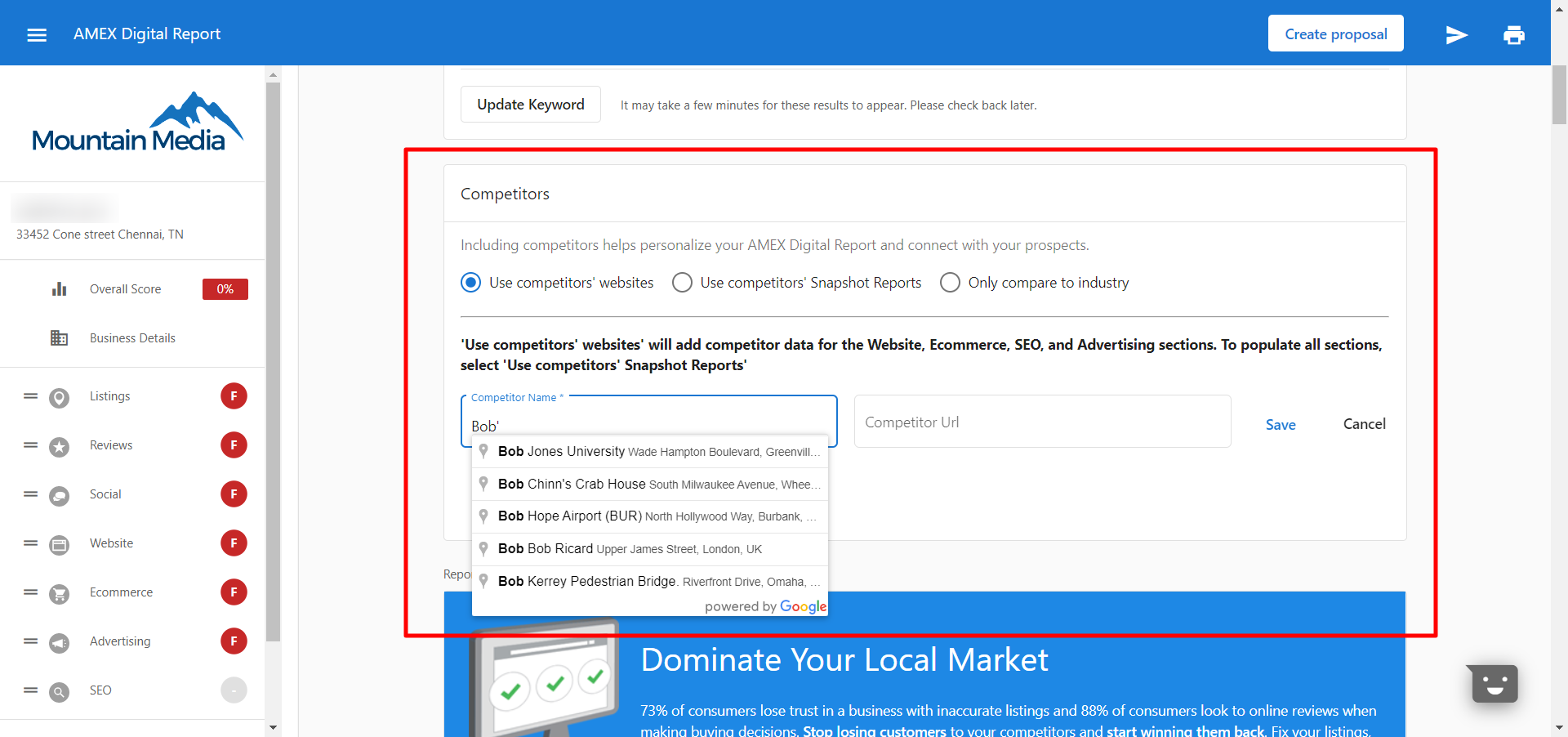The height and width of the screenshot is (737, 1568).
Task: Go to Website section
Action: [x=111, y=543]
